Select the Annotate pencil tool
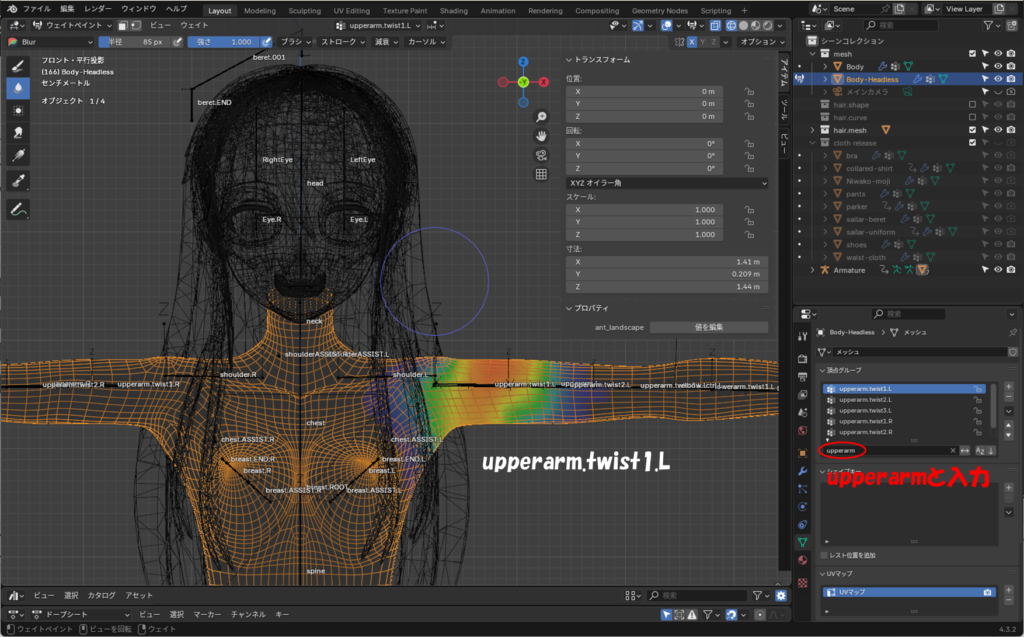 point(18,209)
